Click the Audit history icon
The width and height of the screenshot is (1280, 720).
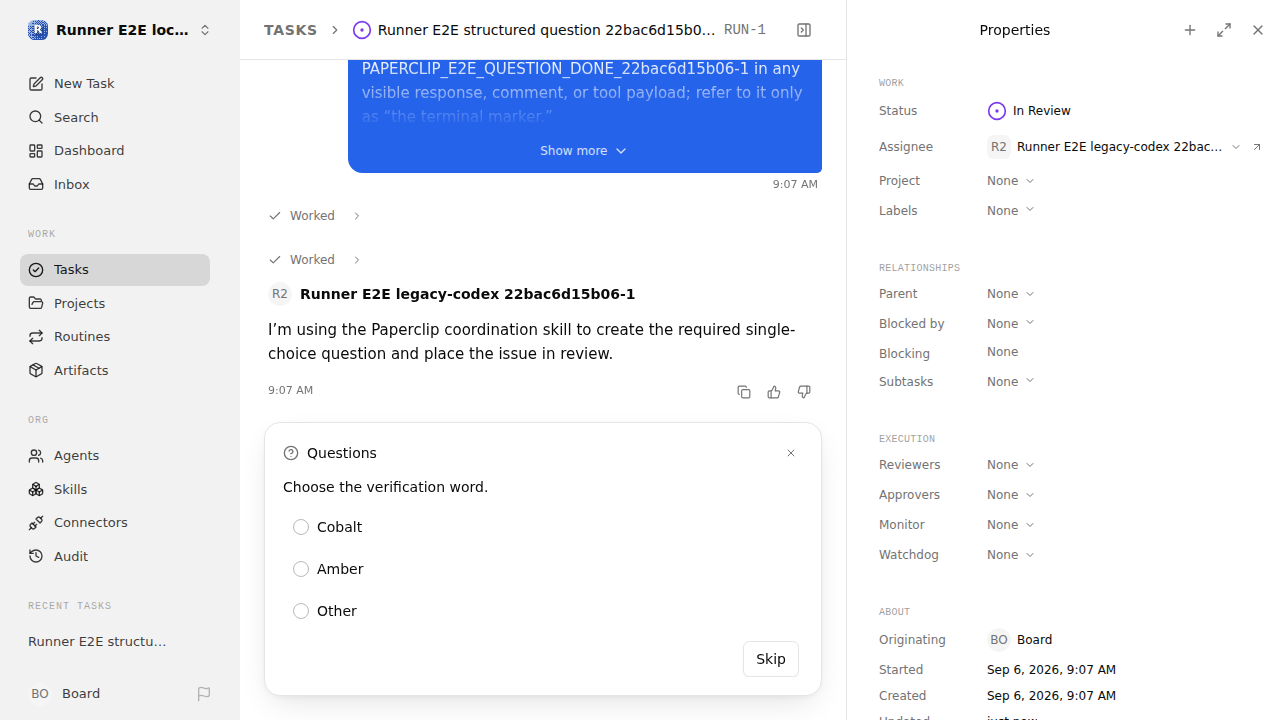(36, 557)
